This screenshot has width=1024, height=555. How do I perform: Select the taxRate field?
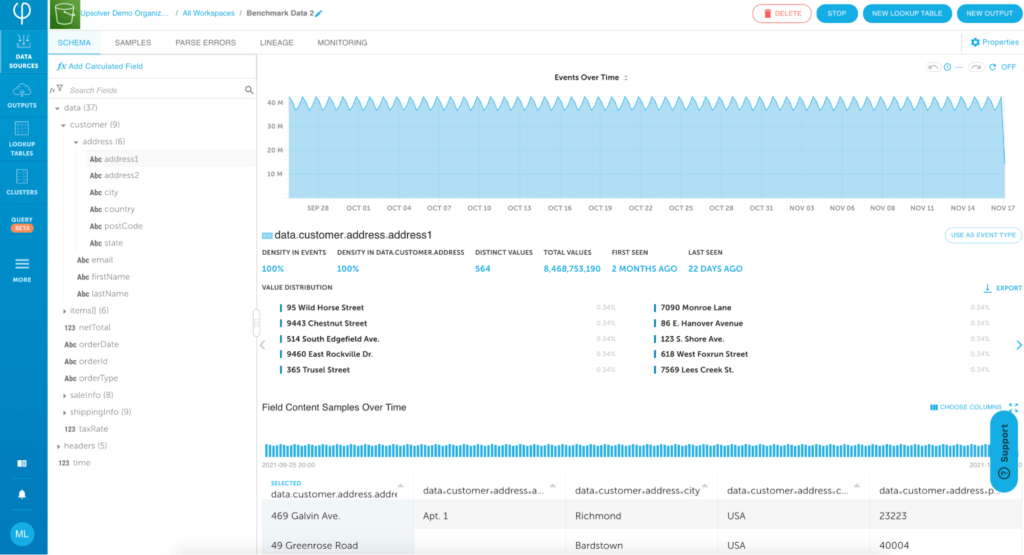point(86,429)
